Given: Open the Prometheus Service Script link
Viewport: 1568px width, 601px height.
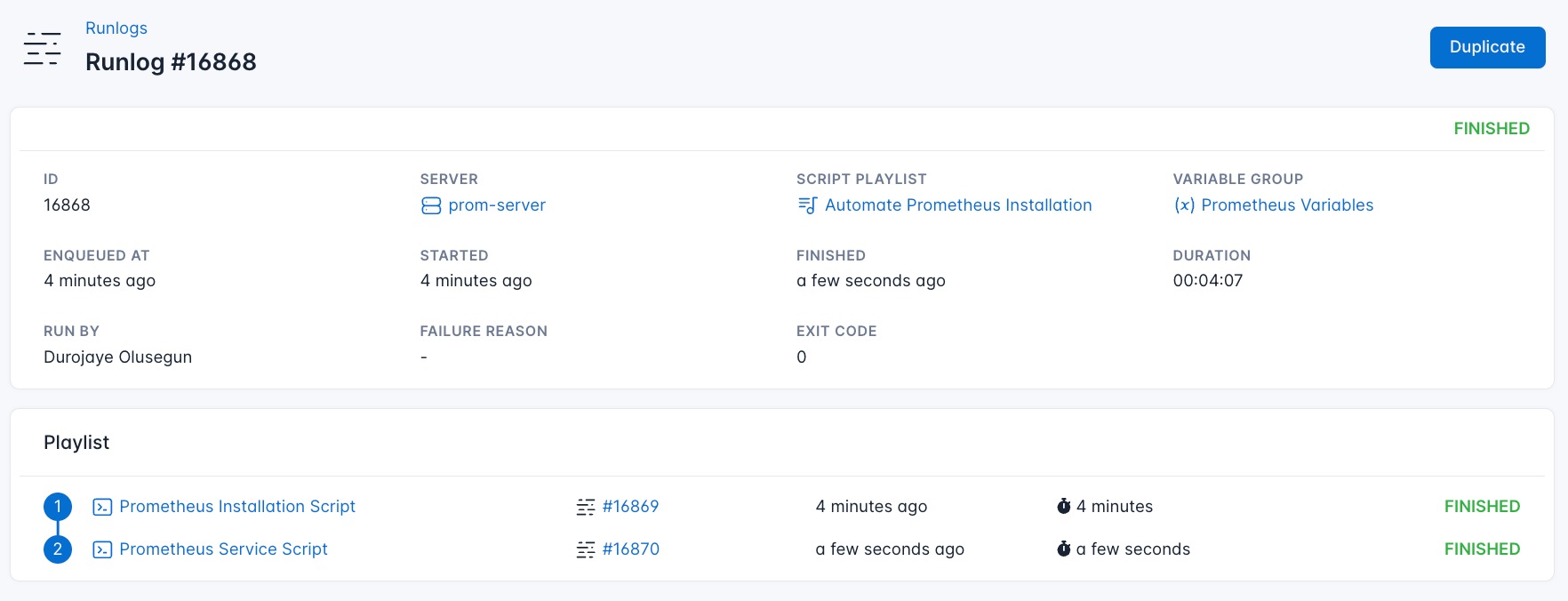Looking at the screenshot, I should tap(223, 549).
